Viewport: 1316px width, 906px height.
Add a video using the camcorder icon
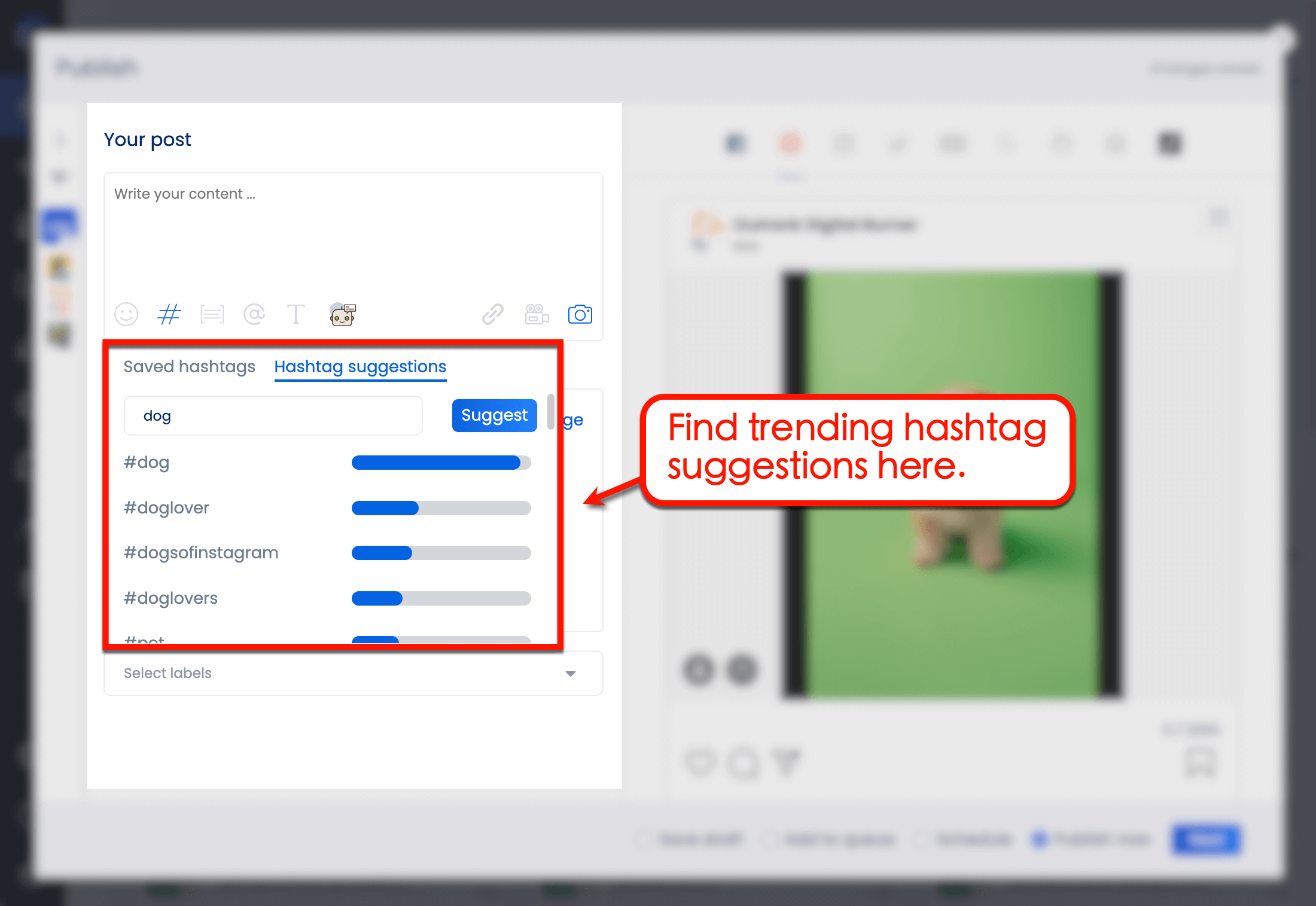(536, 314)
